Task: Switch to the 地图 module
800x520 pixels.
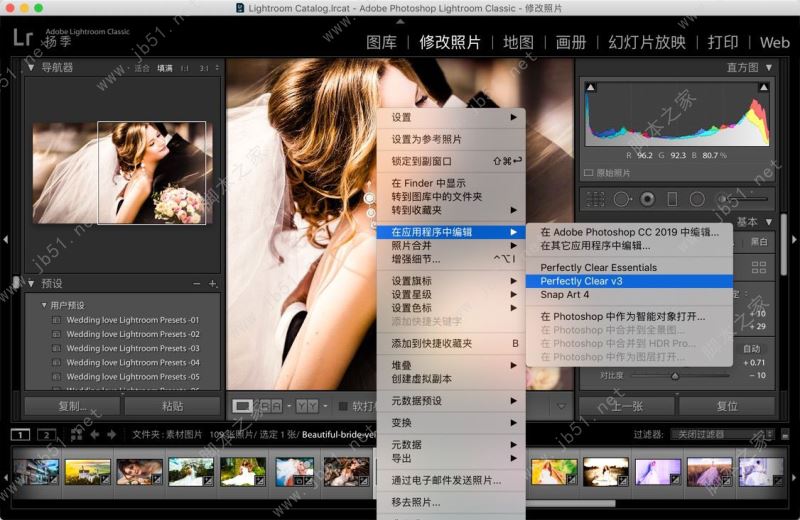Action: click(x=518, y=42)
